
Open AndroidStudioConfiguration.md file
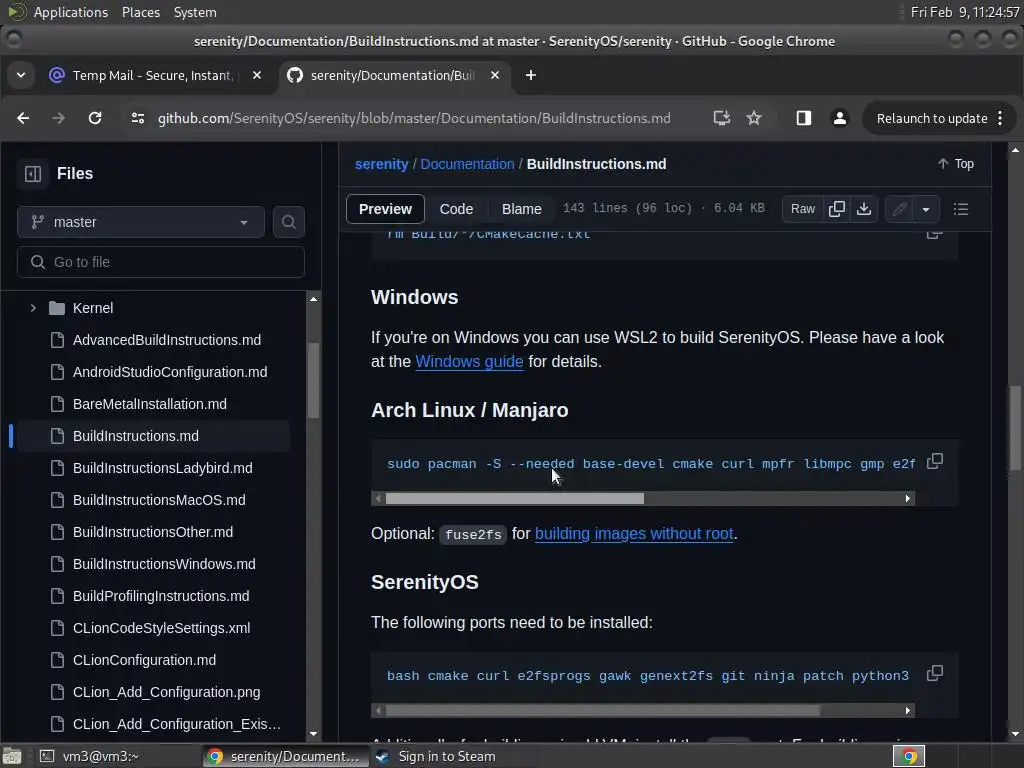[170, 372]
